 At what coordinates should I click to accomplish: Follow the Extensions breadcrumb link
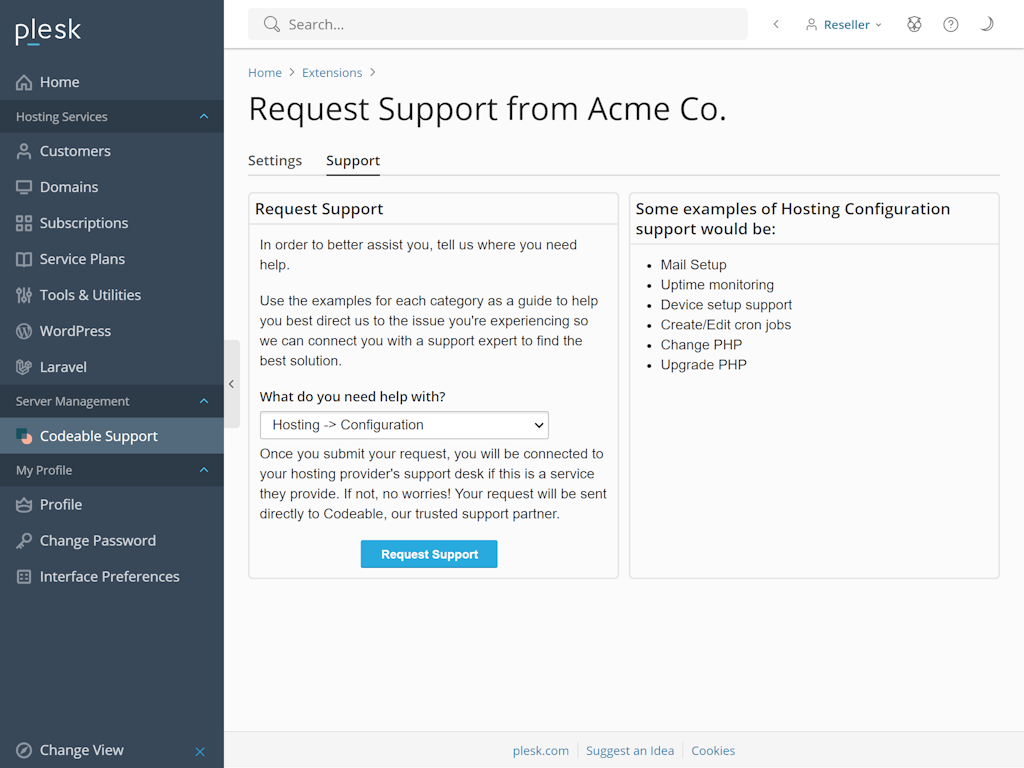tap(332, 72)
